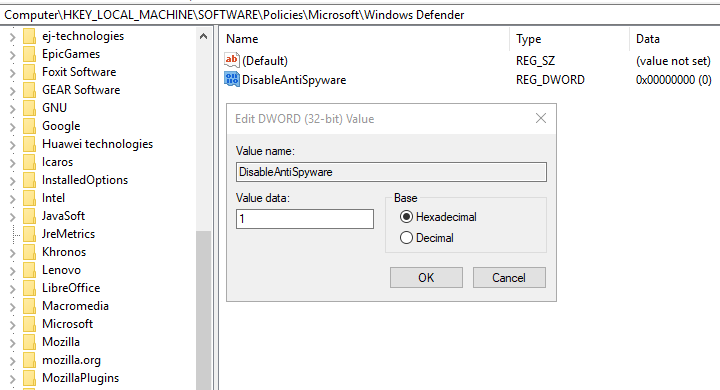Cancel the Edit DWORD dialog
The width and height of the screenshot is (720, 390).
pos(509,277)
